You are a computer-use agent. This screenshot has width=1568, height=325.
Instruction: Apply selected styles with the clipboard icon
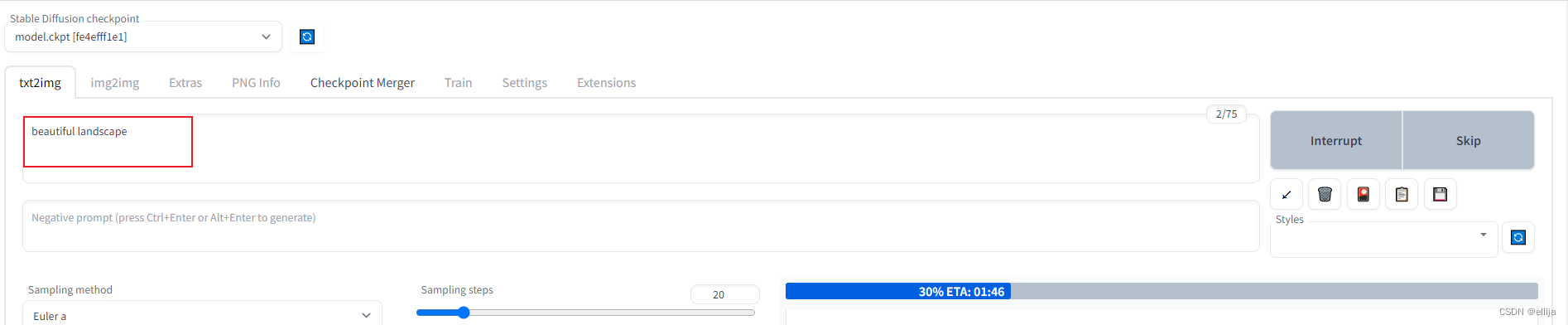[x=1402, y=195]
